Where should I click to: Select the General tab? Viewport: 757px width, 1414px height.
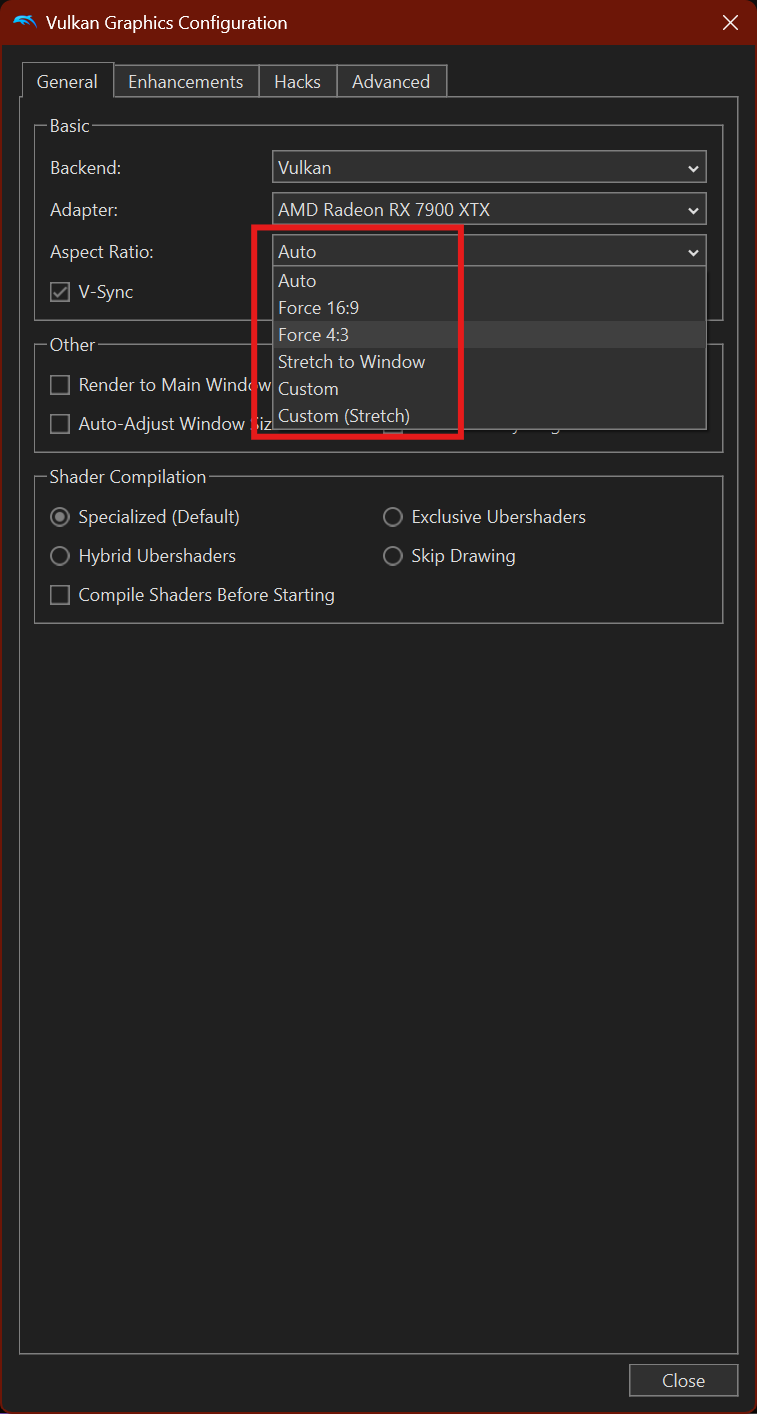coord(67,82)
